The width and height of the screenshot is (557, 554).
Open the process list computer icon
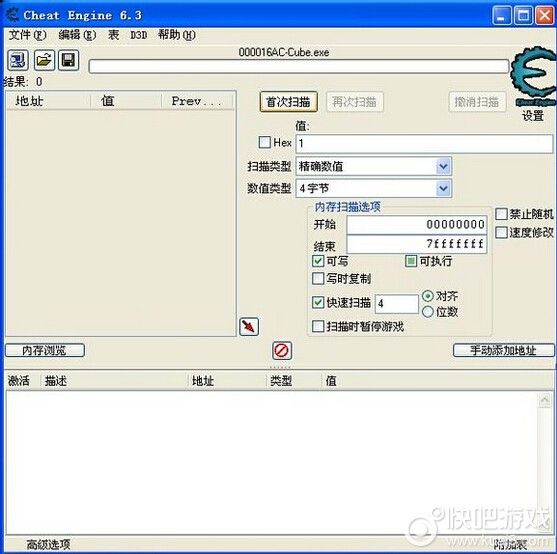pyautogui.click(x=17, y=60)
